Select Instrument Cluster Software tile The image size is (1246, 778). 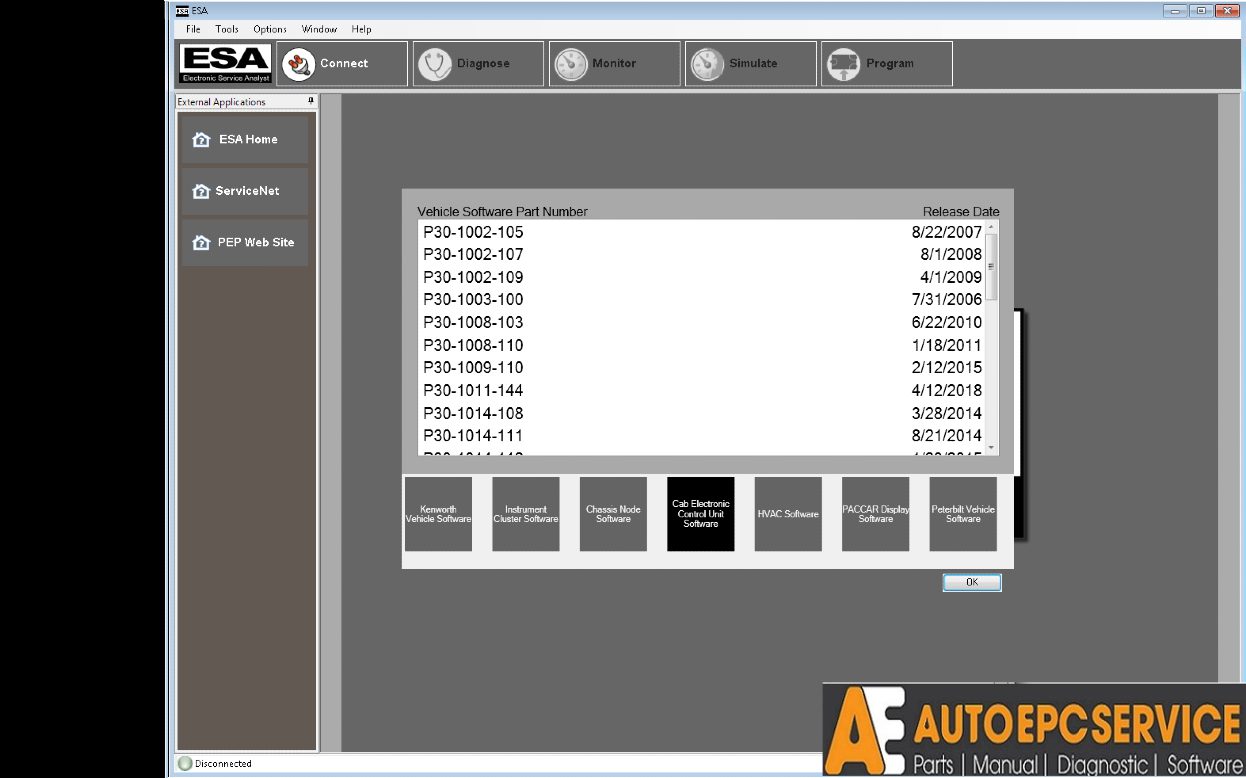(x=526, y=514)
